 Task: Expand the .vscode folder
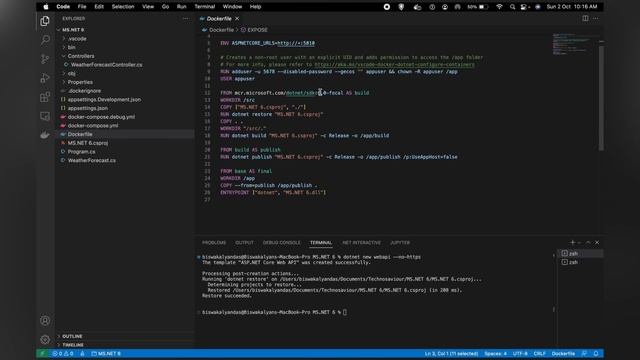77,38
